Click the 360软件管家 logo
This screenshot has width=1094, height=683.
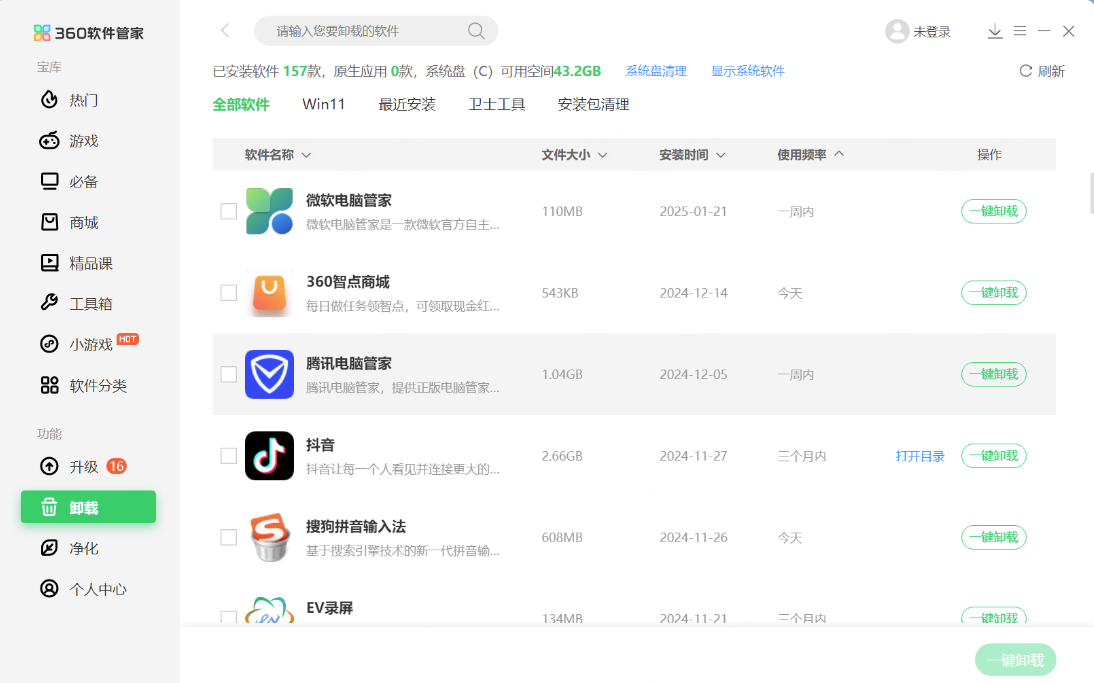[x=89, y=33]
